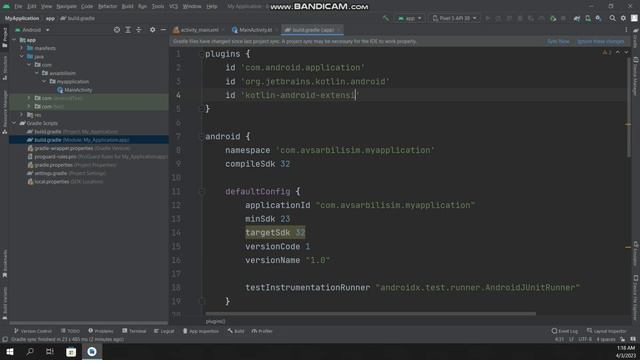Screen dimensions: 640x360
Task: Select local.properties file in tree
Action: (x=65, y=182)
